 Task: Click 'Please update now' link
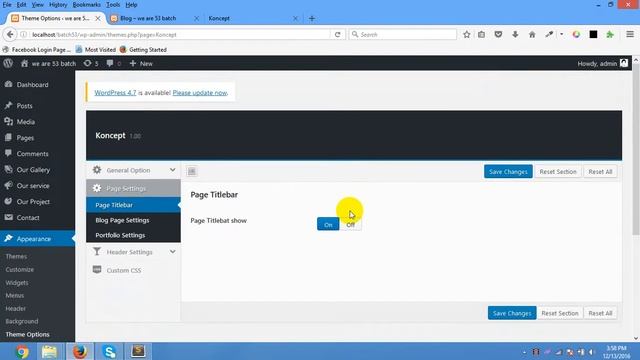[200, 93]
